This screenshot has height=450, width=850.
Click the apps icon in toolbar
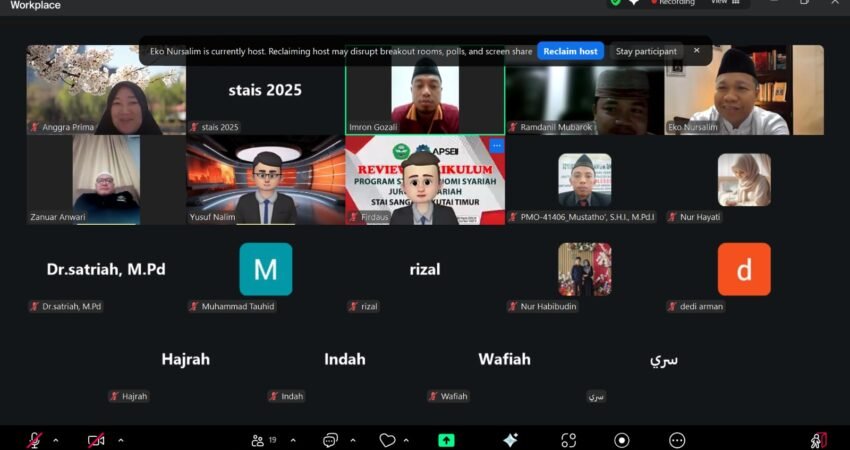(x=568, y=440)
